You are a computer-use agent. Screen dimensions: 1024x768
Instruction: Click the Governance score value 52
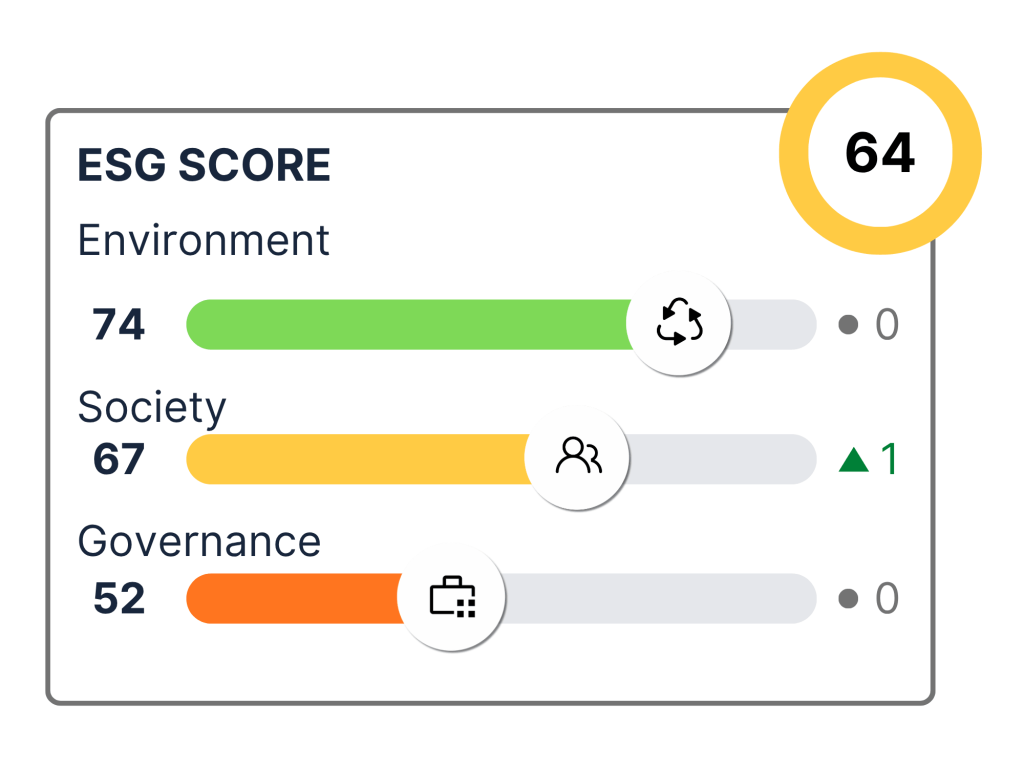(119, 599)
